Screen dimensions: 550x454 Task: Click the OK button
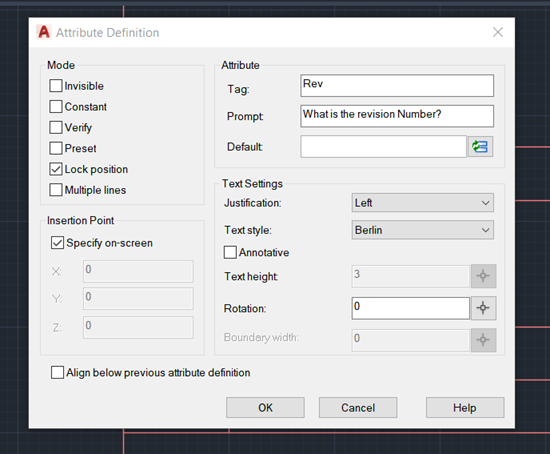pyautogui.click(x=265, y=408)
